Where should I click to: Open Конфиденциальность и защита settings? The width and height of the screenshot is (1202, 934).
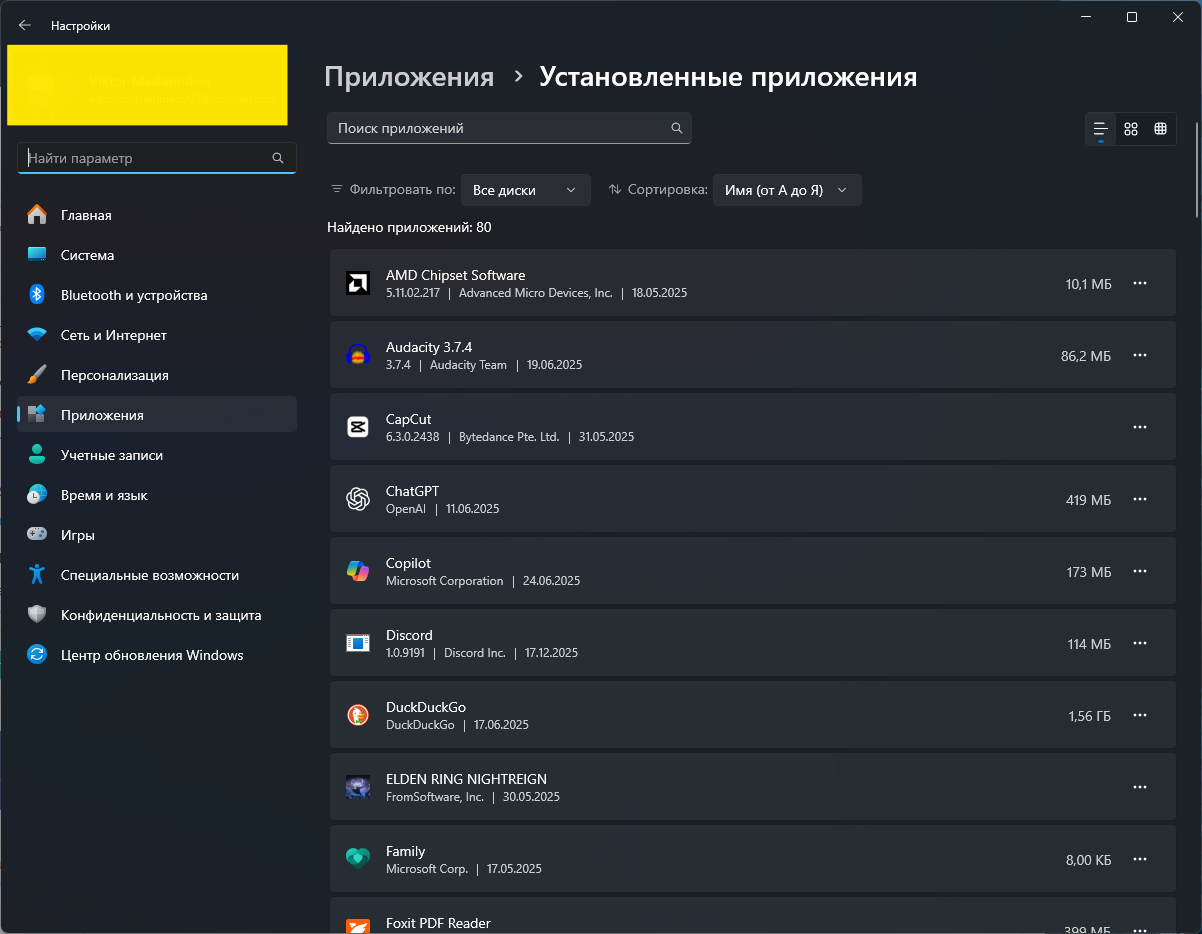pos(157,615)
